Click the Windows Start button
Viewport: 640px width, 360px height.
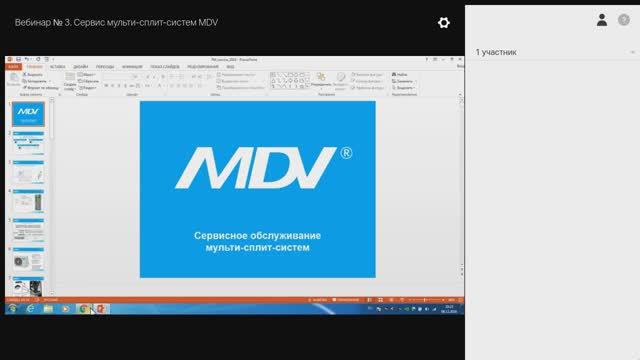coord(13,309)
